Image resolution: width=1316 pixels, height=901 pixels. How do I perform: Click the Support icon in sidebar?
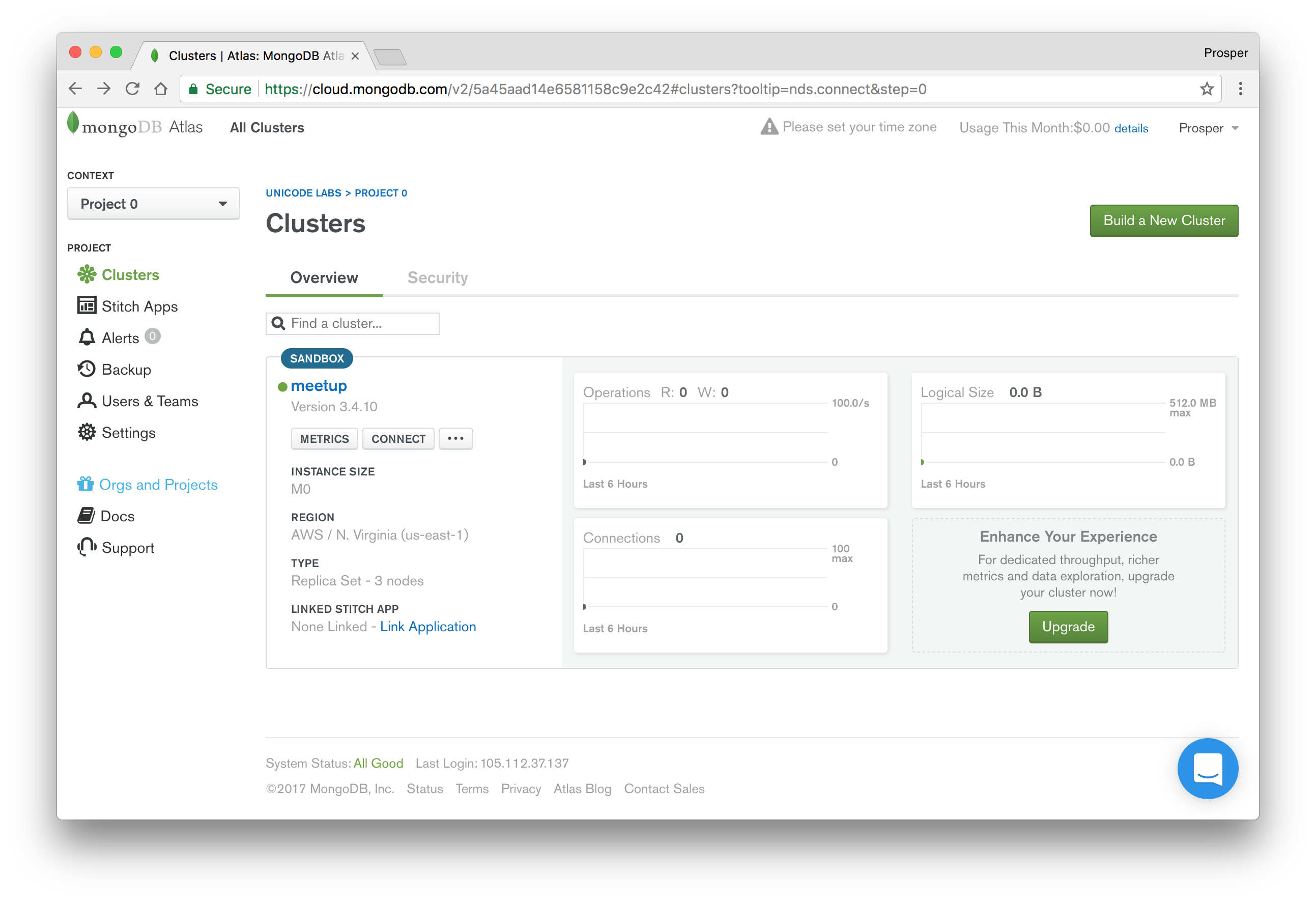pos(86,547)
